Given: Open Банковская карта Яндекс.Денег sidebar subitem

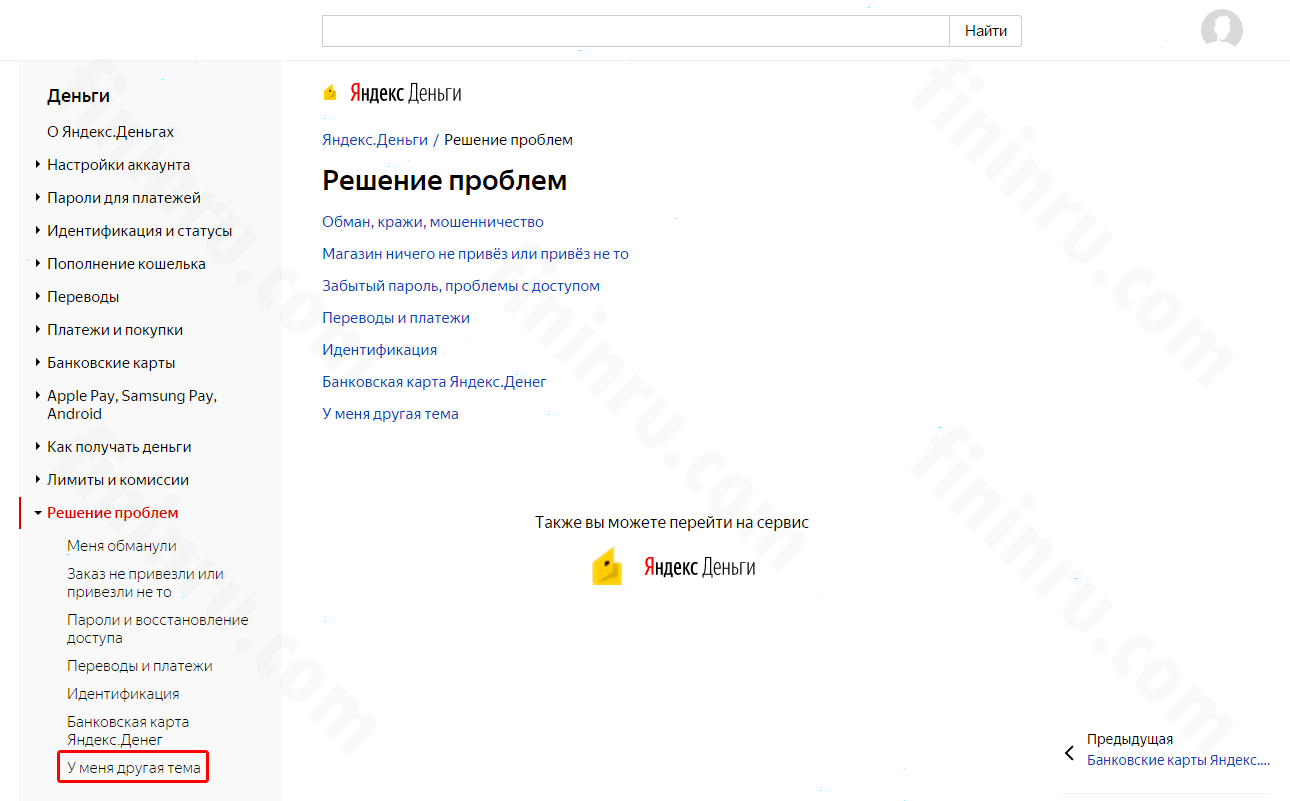Looking at the screenshot, I should point(128,731).
